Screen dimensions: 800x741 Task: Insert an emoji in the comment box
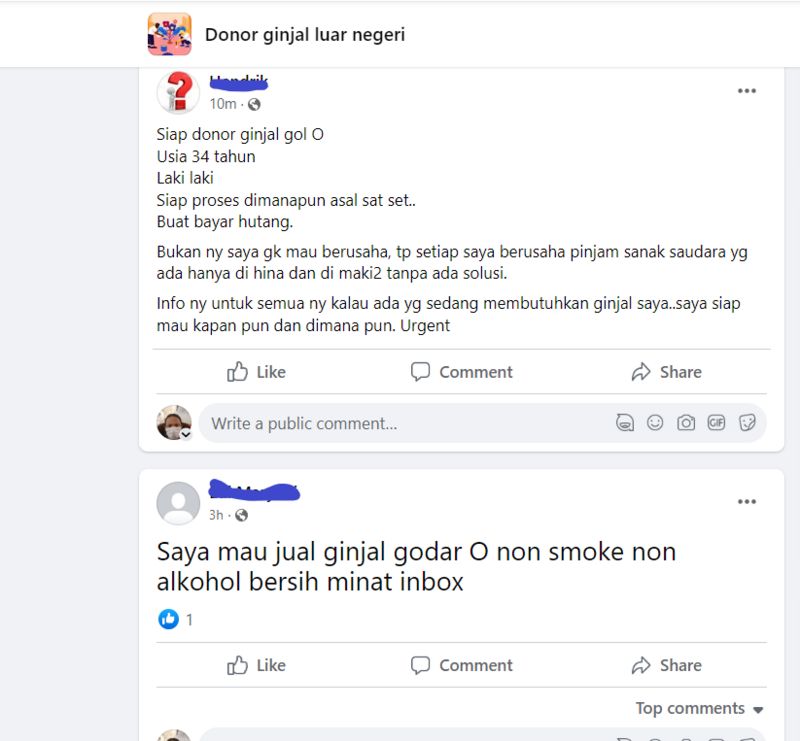coord(655,423)
